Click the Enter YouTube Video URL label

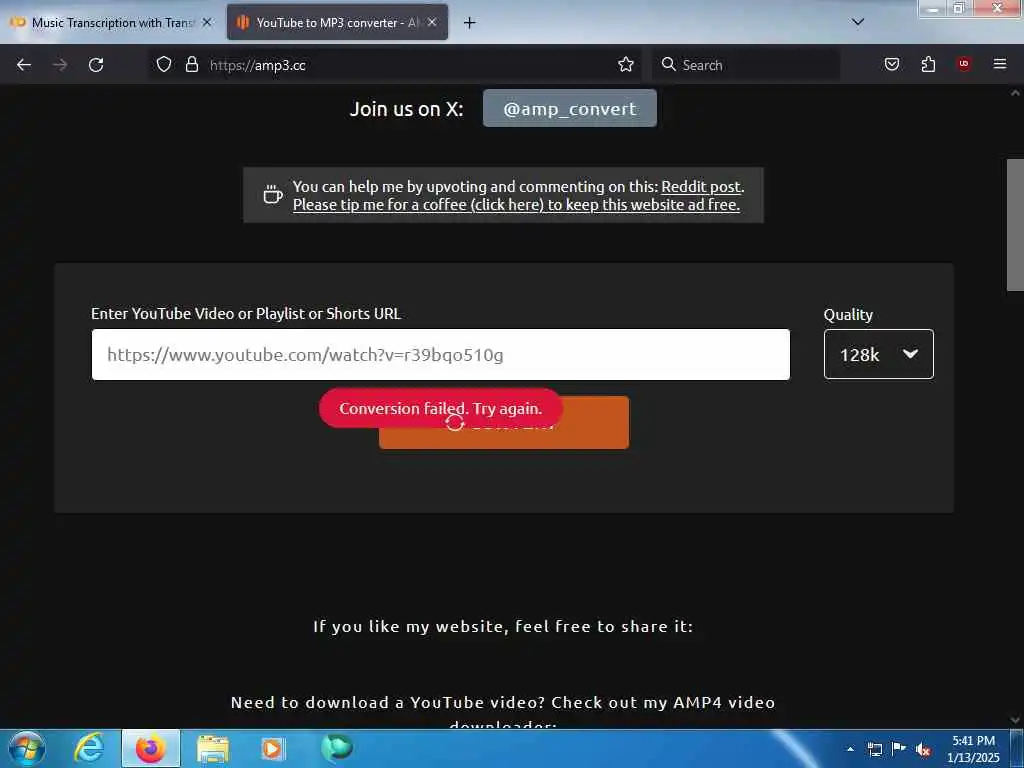[246, 313]
